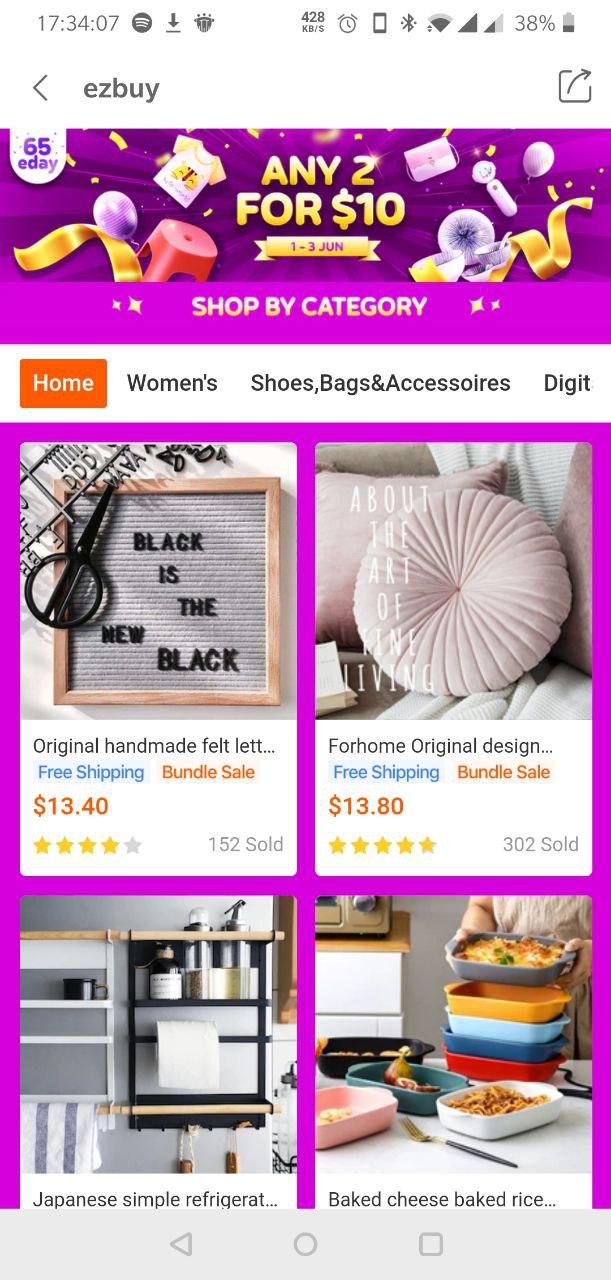
Task: Tap the back arrow next to ezbuy
Action: [x=40, y=88]
